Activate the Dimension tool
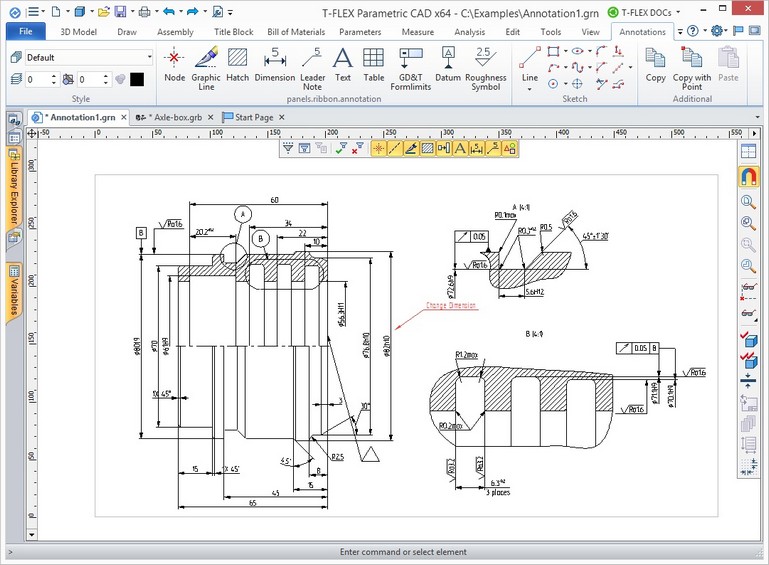Image resolution: width=769 pixels, height=565 pixels. click(x=274, y=64)
